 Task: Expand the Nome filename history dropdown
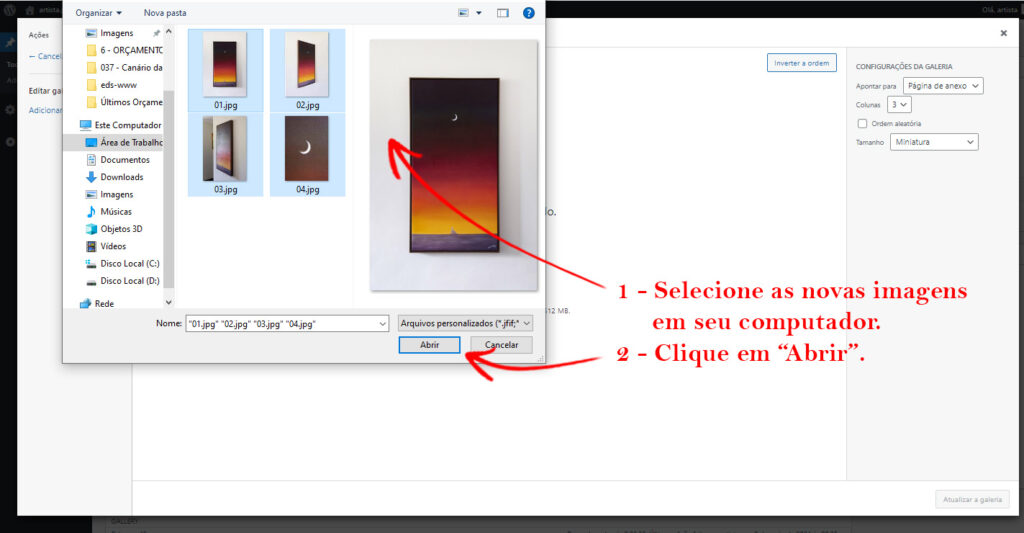tap(382, 323)
